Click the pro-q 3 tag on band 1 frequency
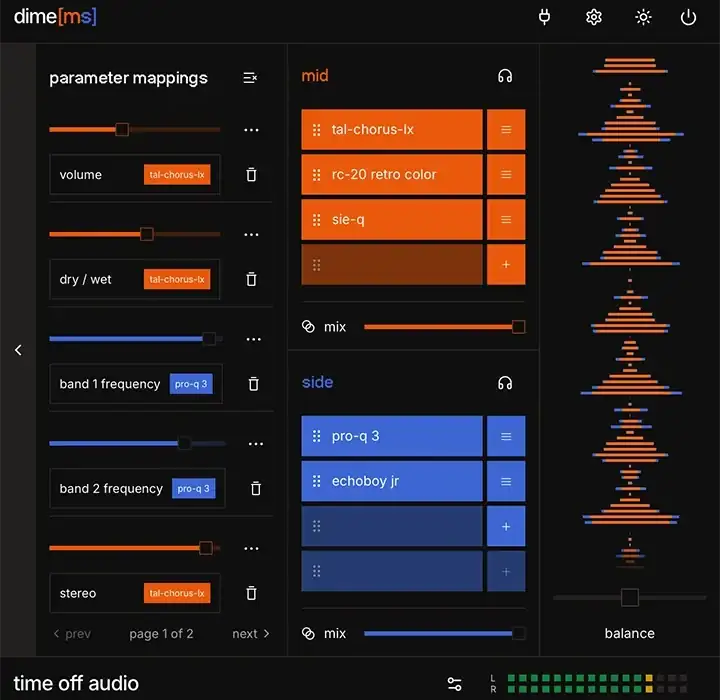The width and height of the screenshot is (720, 700). pyautogui.click(x=191, y=384)
